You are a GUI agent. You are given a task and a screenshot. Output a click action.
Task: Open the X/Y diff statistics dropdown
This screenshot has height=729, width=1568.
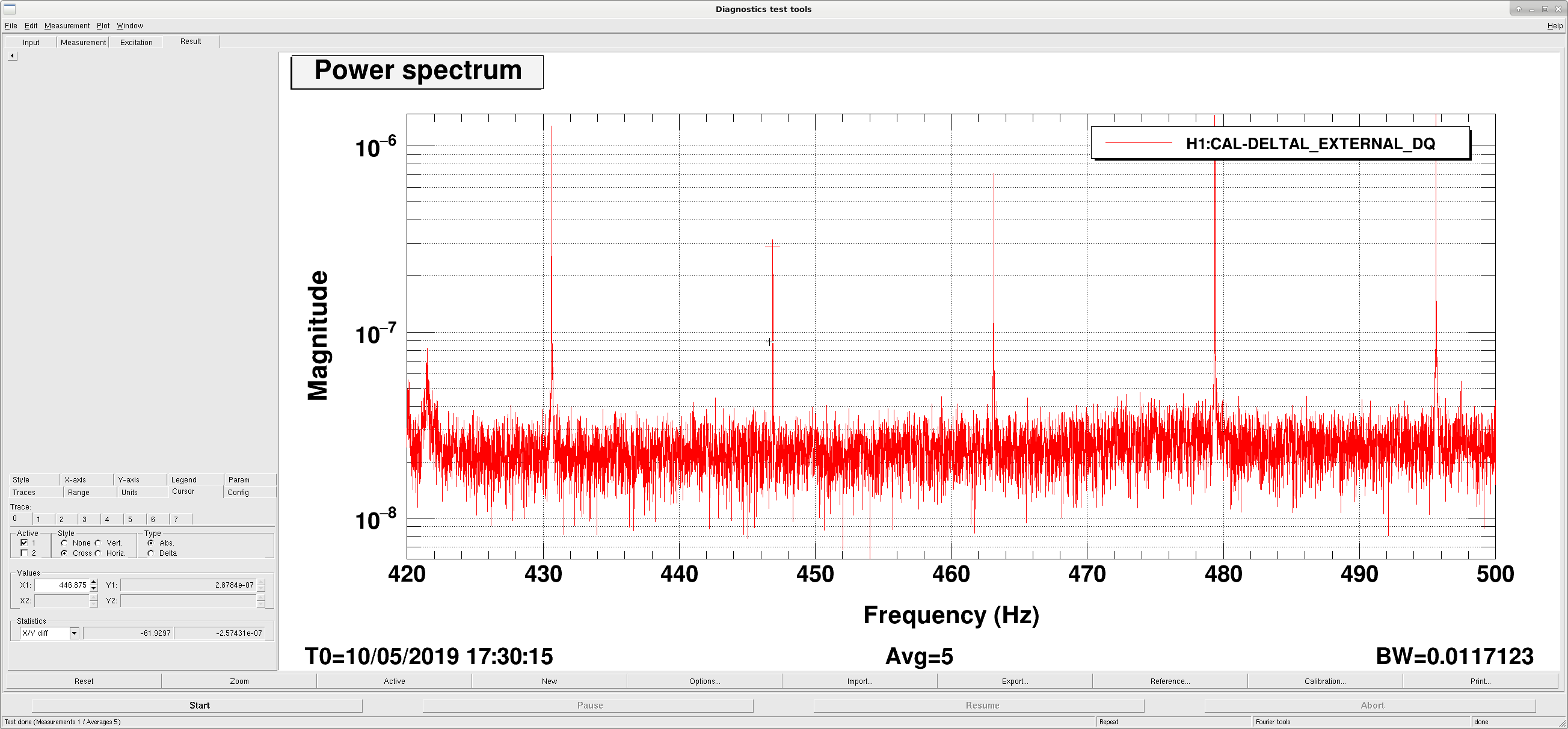click(50, 633)
